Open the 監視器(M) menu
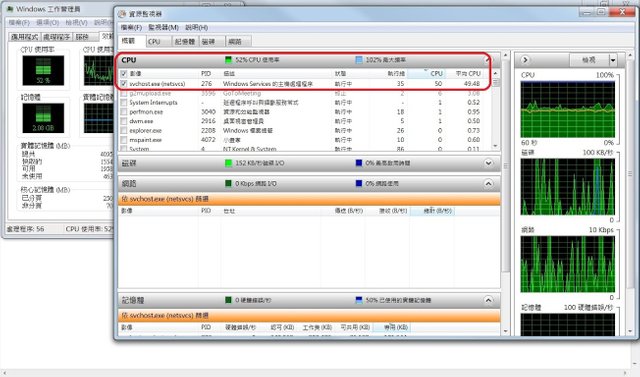640x377 pixels. pyautogui.click(x=163, y=27)
